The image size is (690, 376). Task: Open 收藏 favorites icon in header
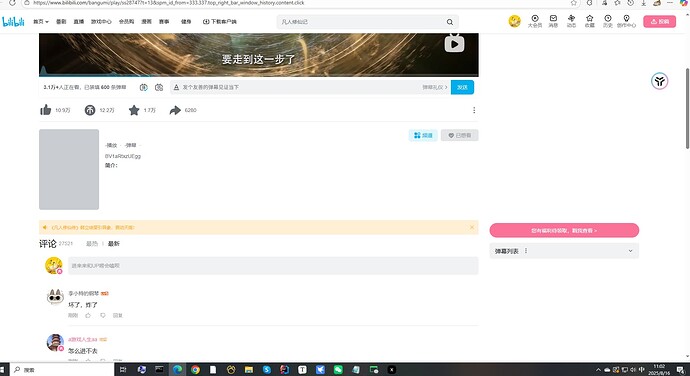tap(590, 21)
